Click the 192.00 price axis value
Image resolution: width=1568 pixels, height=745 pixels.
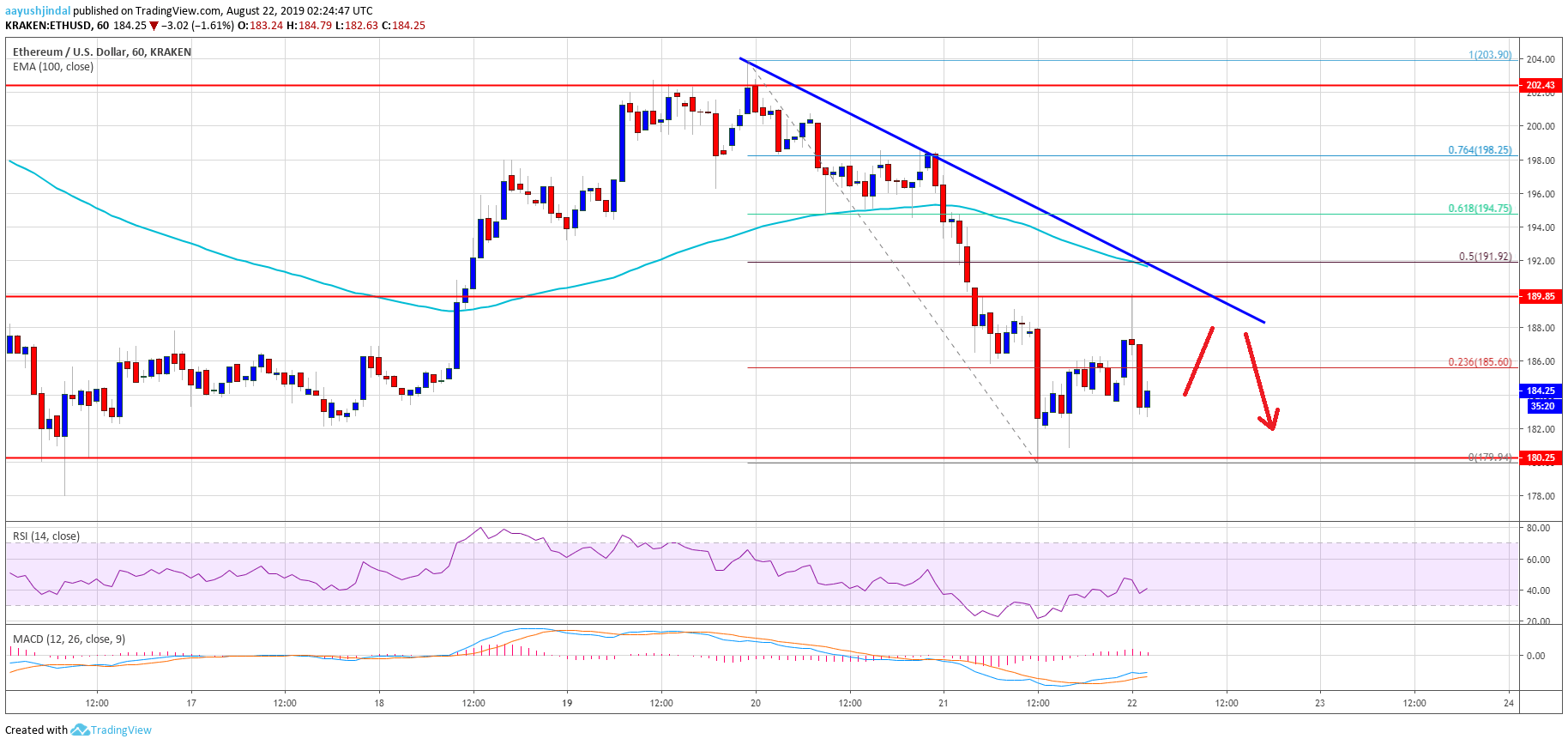pyautogui.click(x=1541, y=261)
